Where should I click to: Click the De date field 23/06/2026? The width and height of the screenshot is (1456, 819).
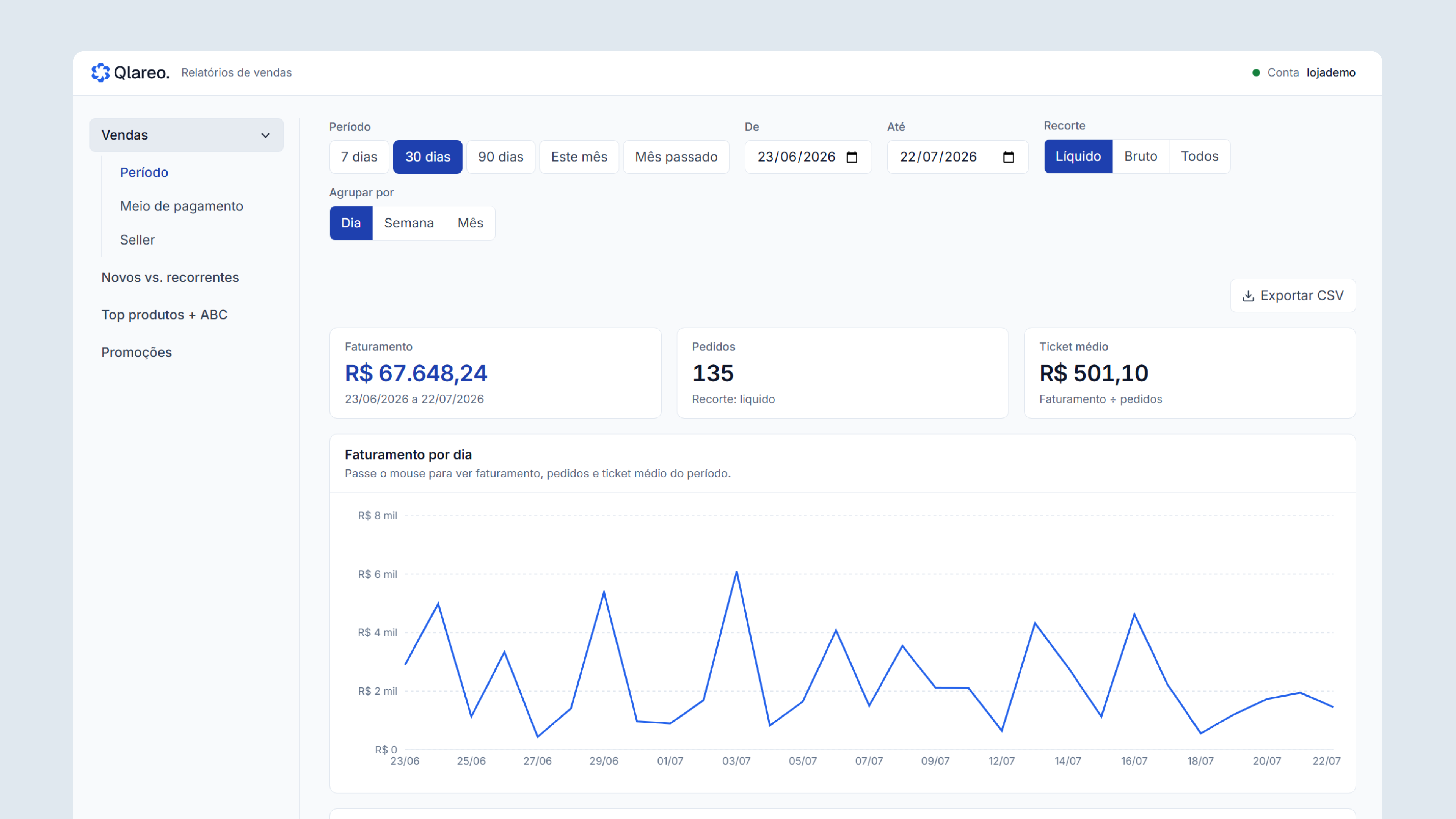808,157
